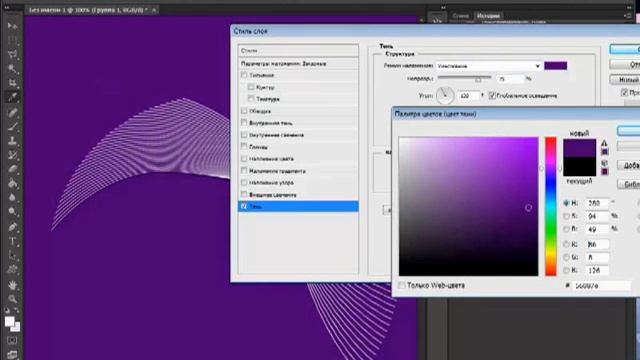Image resolution: width=640 pixels, height=360 pixels.
Task: Select the Crop tool
Action: (x=12, y=83)
